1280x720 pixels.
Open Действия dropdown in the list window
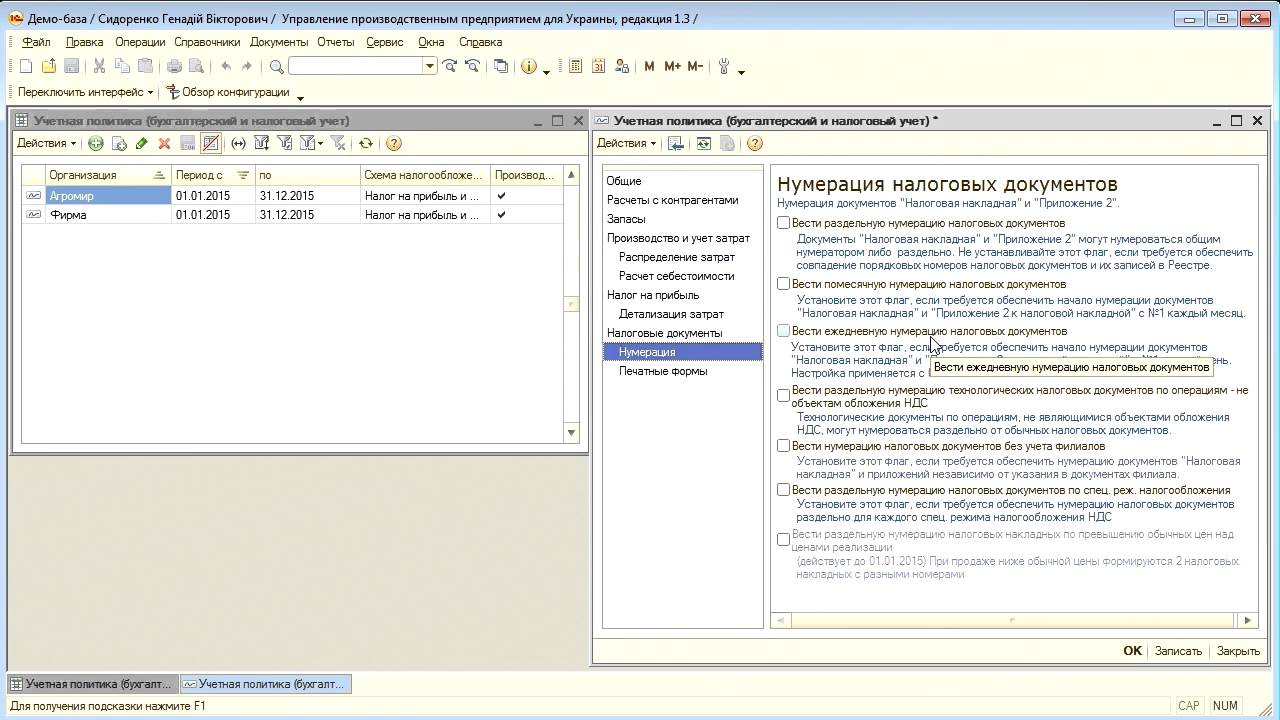[x=46, y=143]
